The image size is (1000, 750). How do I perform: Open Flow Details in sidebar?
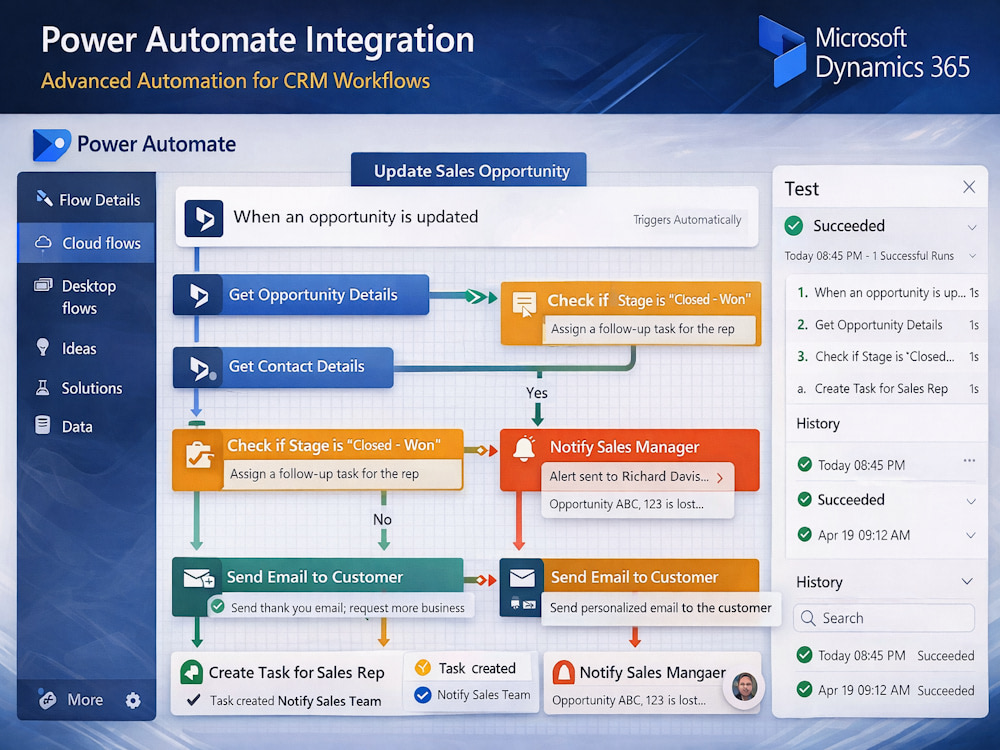coord(87,200)
